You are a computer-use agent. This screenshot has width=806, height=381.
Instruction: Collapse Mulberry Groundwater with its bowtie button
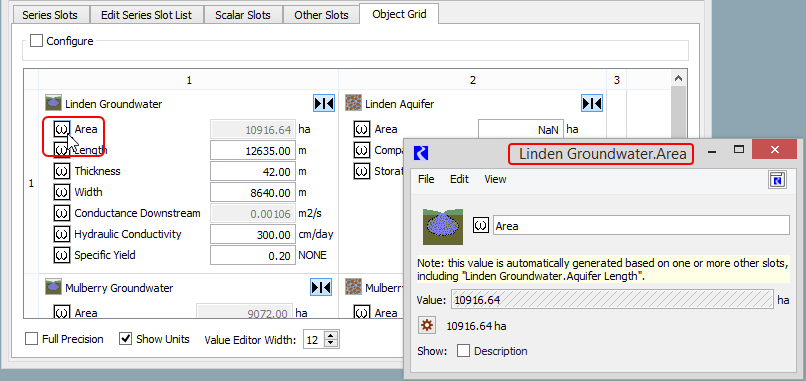pyautogui.click(x=321, y=287)
